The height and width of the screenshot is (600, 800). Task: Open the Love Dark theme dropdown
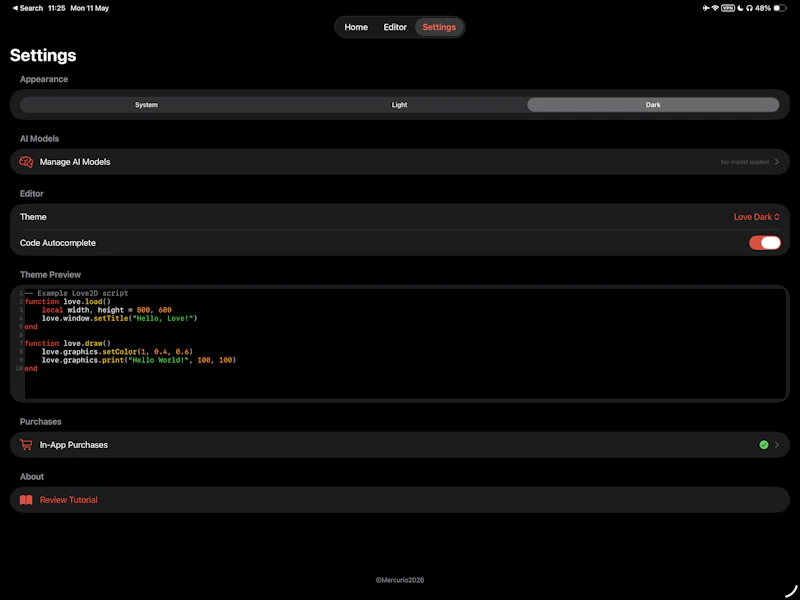tap(757, 217)
